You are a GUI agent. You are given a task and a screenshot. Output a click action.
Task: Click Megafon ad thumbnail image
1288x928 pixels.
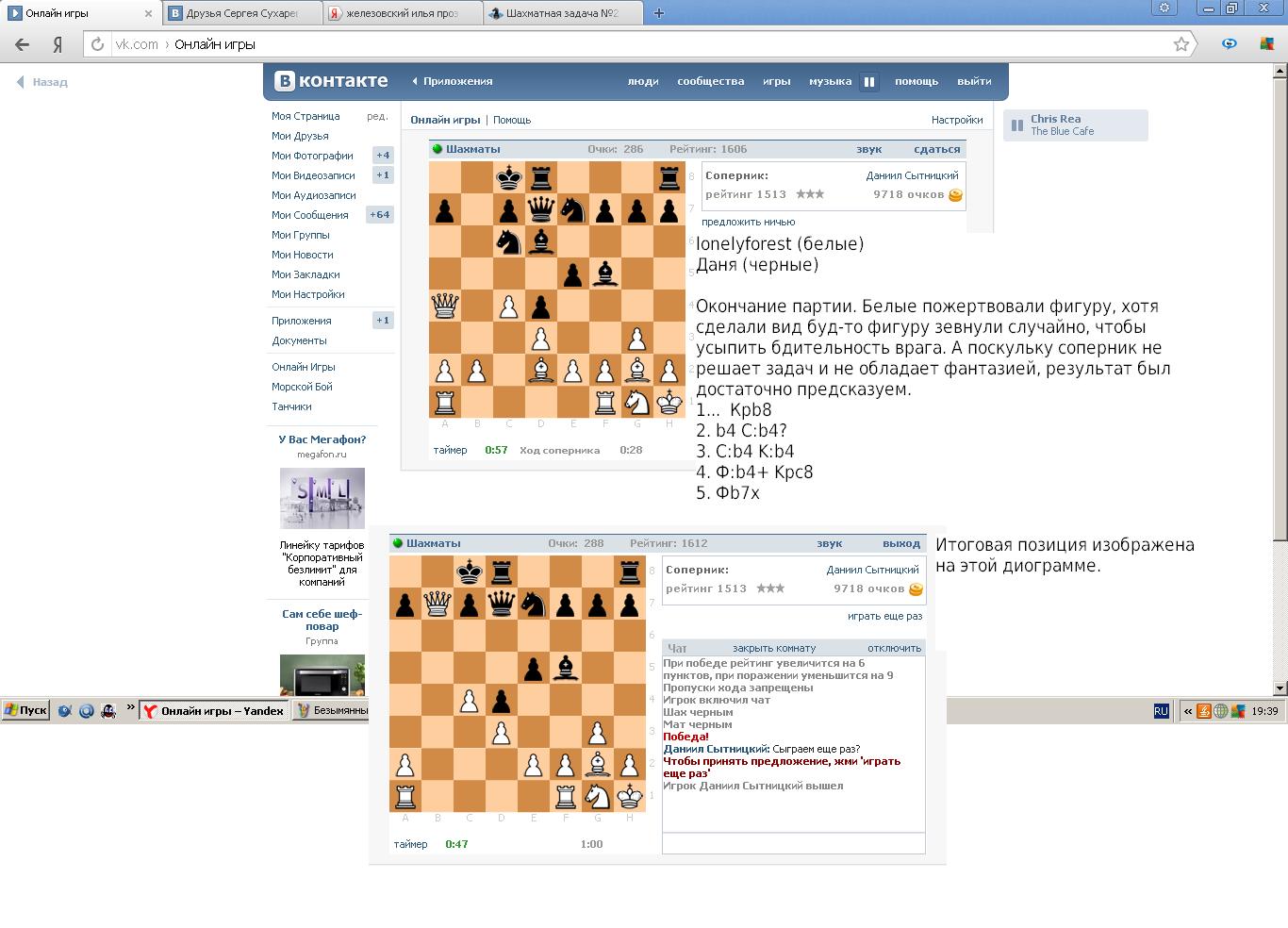pyautogui.click(x=322, y=499)
